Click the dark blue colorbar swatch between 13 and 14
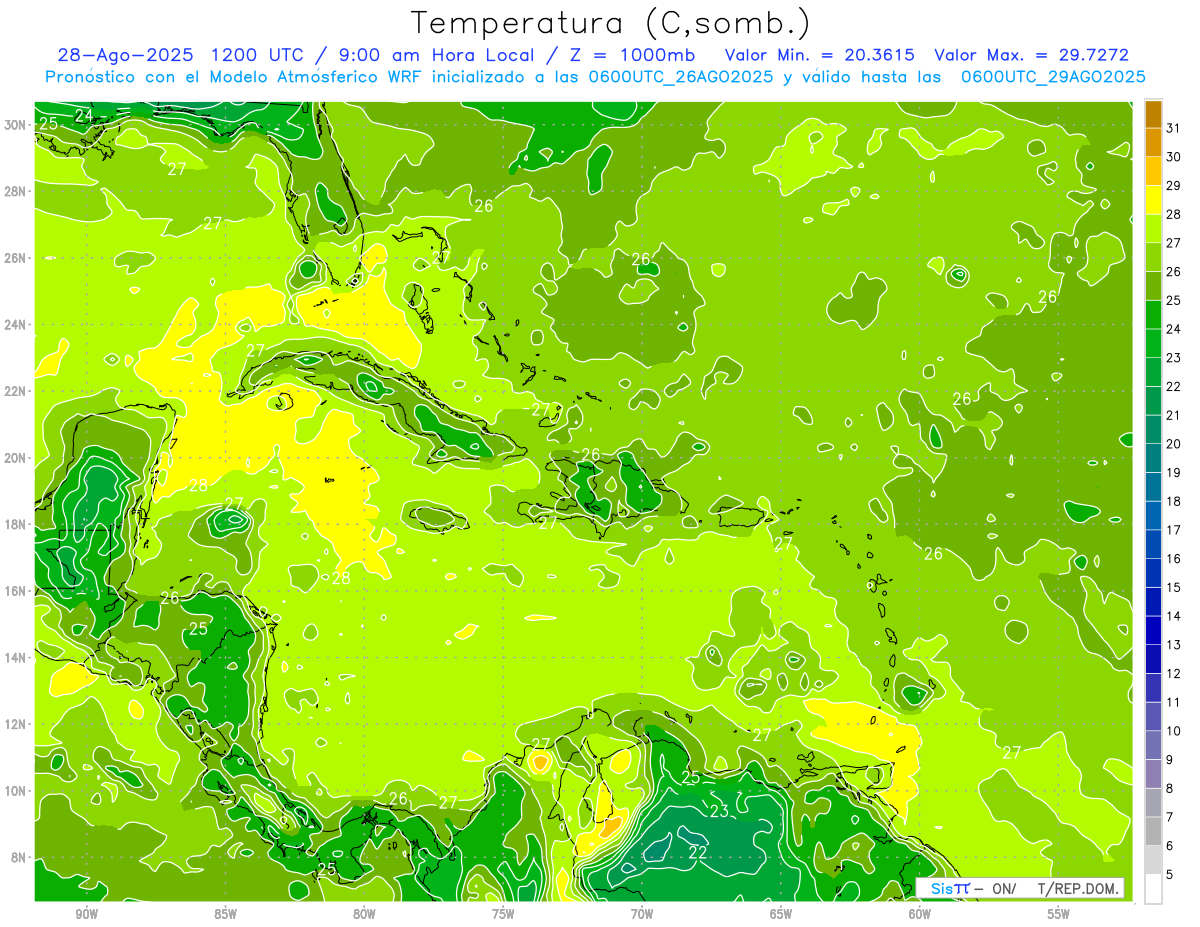Viewport: 1200px width, 927px height. point(1153,630)
